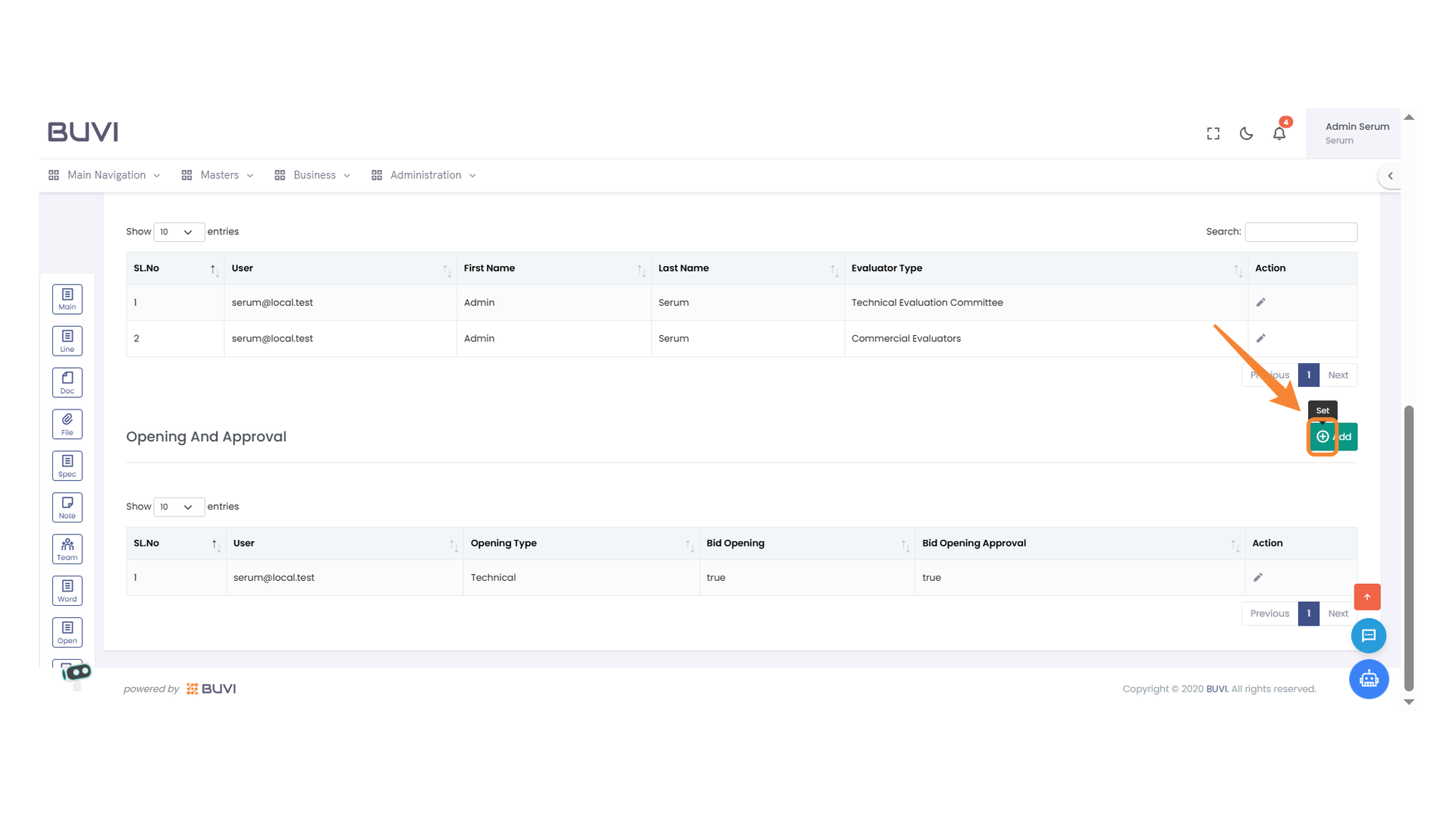Open the blue chat bubble button
This screenshot has width=1456, height=819.
point(1368,635)
